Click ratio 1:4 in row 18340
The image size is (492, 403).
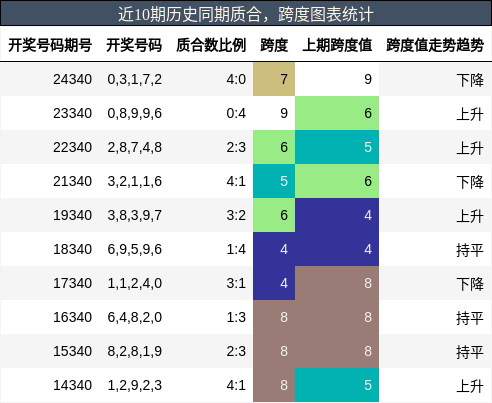point(236,249)
